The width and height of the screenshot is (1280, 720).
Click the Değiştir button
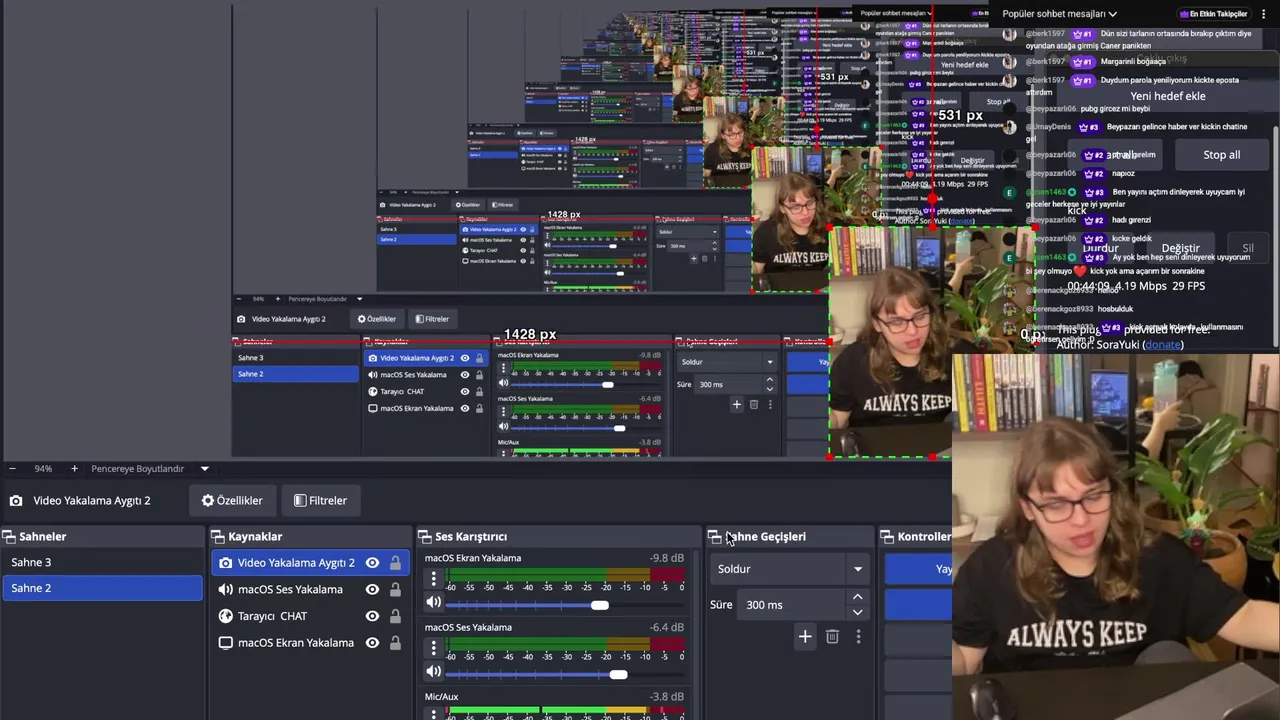click(x=1180, y=248)
